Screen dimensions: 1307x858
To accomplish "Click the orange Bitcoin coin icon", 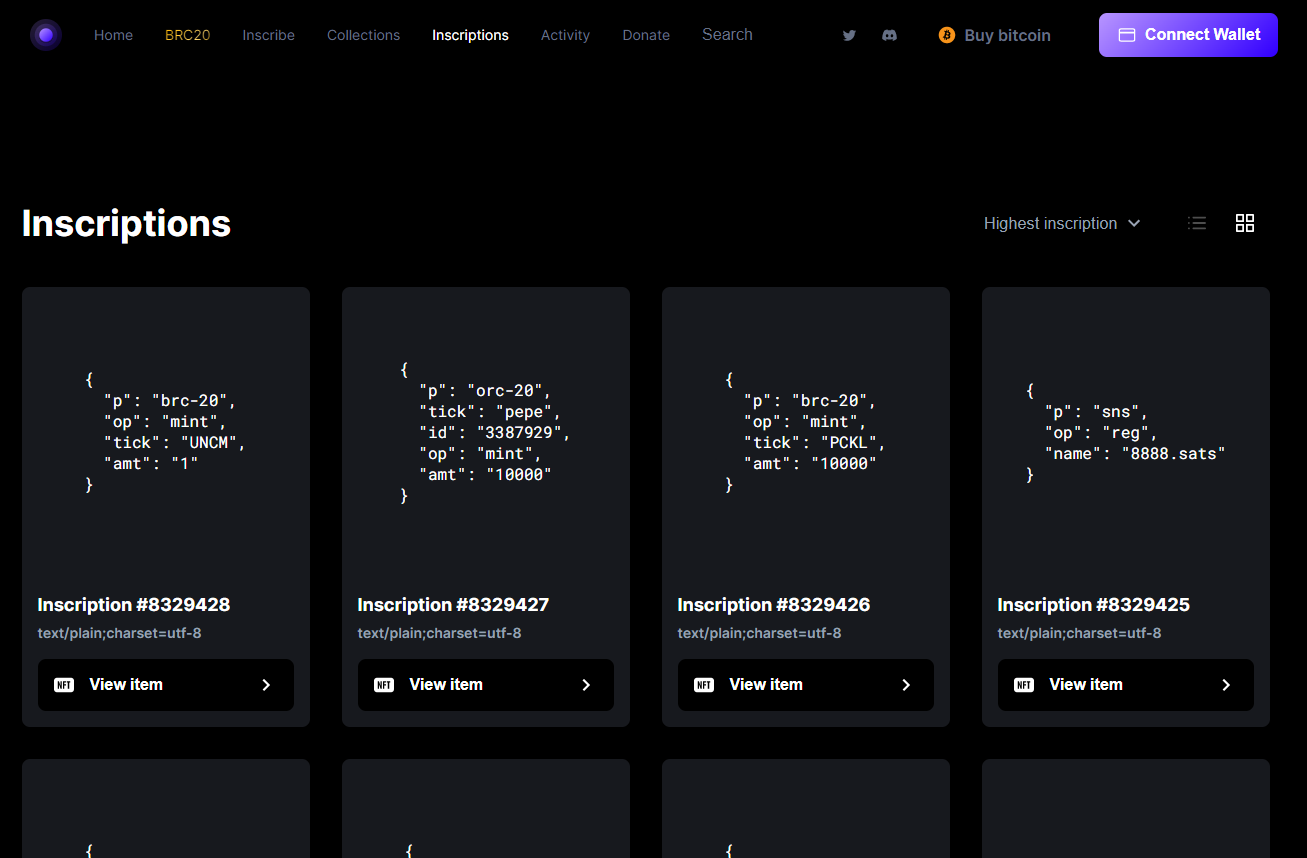I will click(946, 35).
